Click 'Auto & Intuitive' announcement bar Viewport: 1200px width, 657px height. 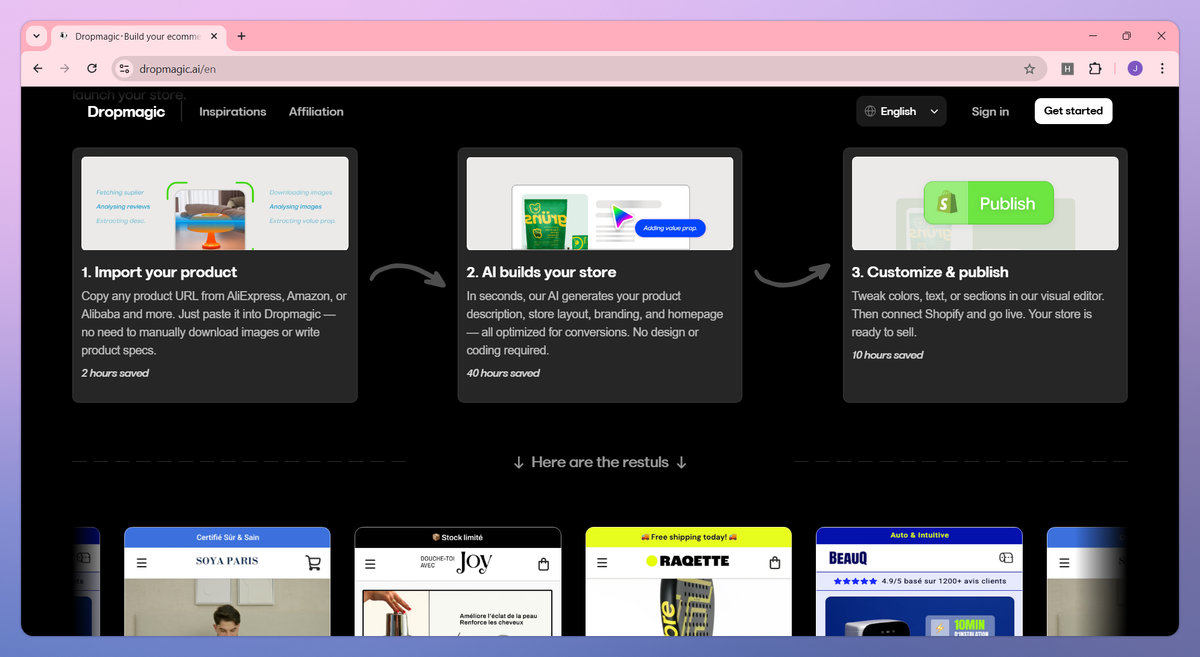919,535
